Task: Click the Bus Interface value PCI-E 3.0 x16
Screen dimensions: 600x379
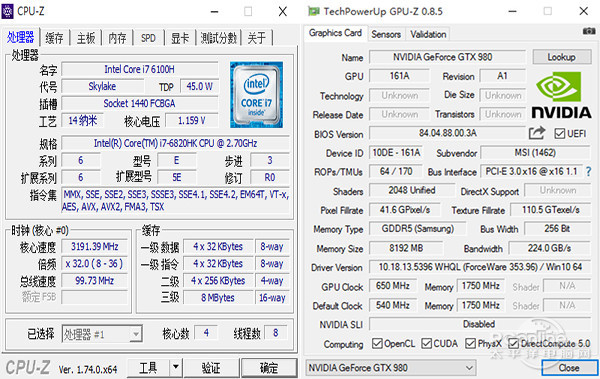Action: click(532, 171)
